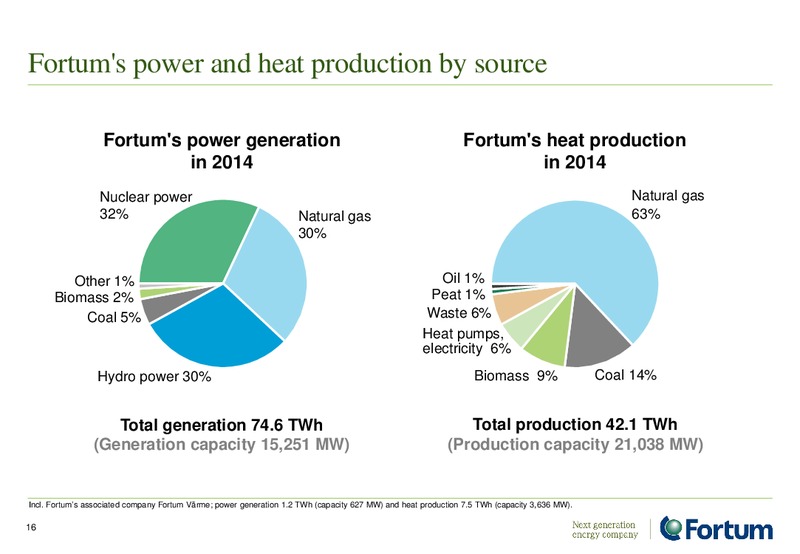Click the 'Oil 1%' label
800x554 pixels.
[x=463, y=278]
